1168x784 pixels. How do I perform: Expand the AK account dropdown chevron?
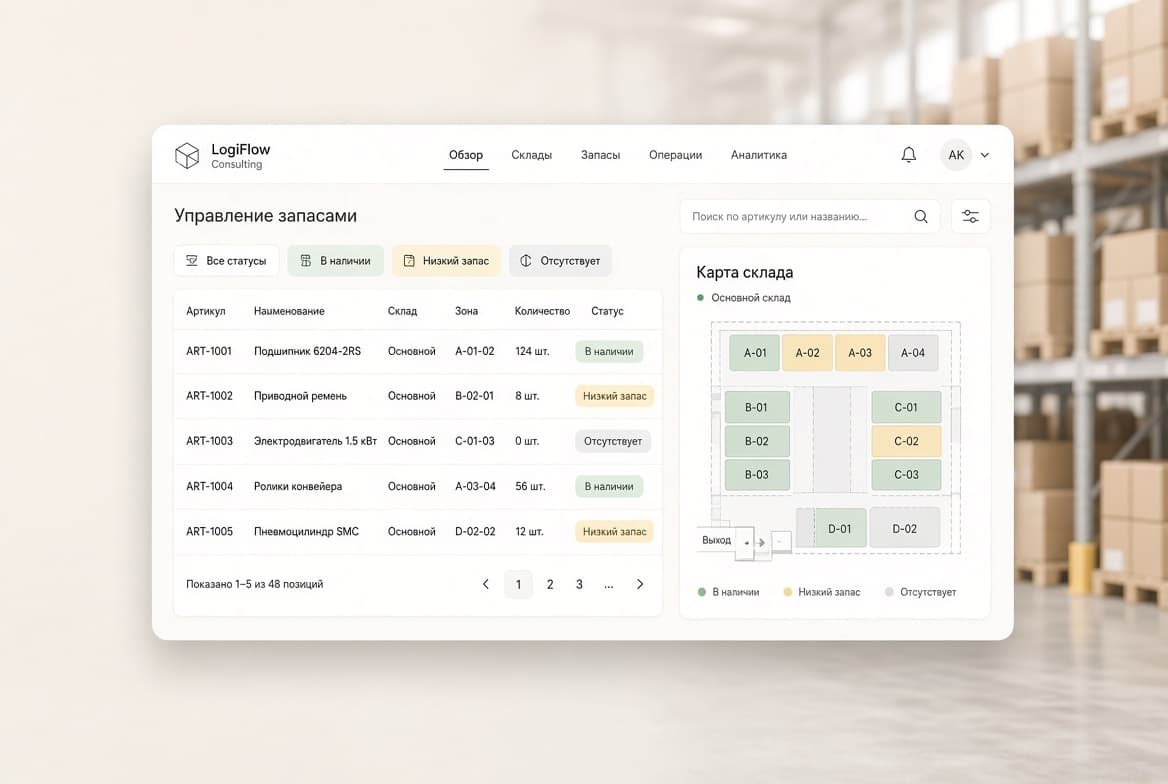point(985,155)
